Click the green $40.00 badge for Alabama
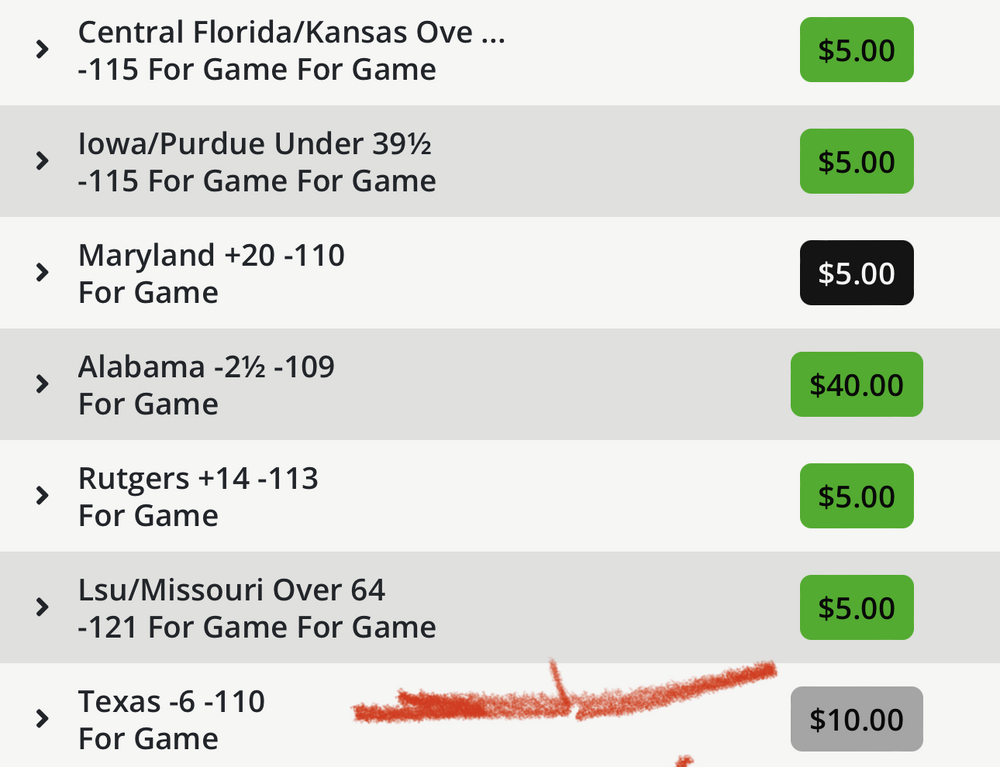 (856, 385)
